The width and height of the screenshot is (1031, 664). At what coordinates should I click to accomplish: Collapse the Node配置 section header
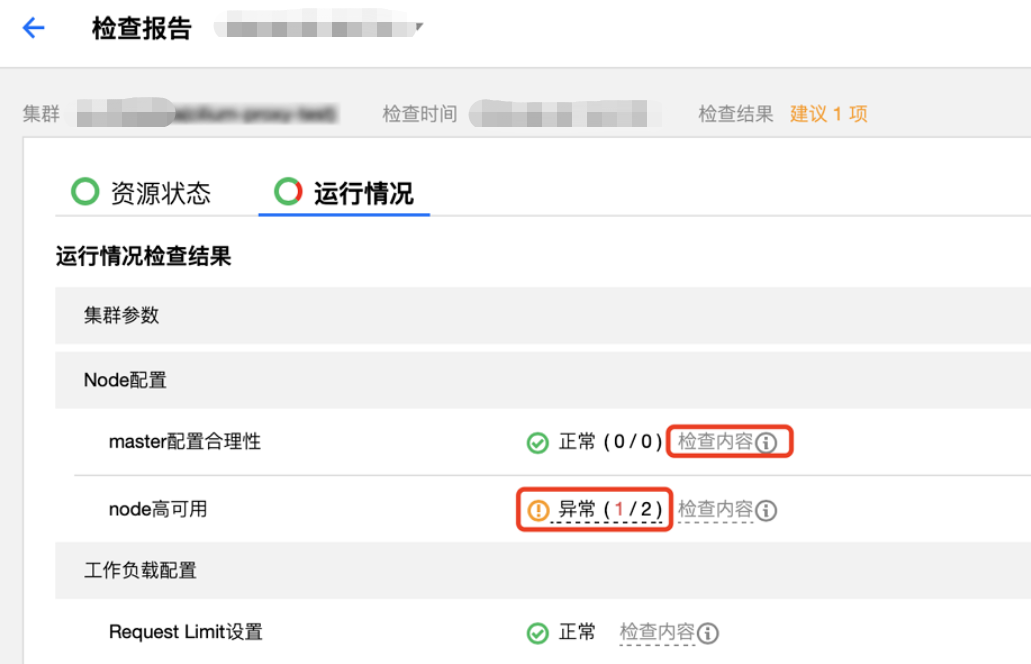[543, 380]
